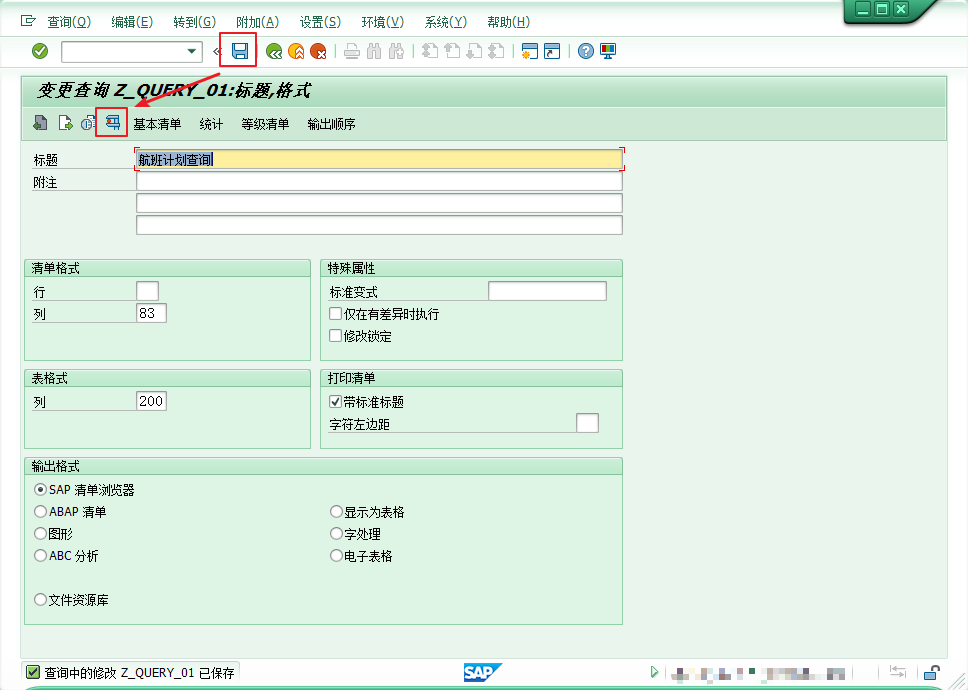
Task: Select the 文件资源库 radio button
Action: pos(40,599)
